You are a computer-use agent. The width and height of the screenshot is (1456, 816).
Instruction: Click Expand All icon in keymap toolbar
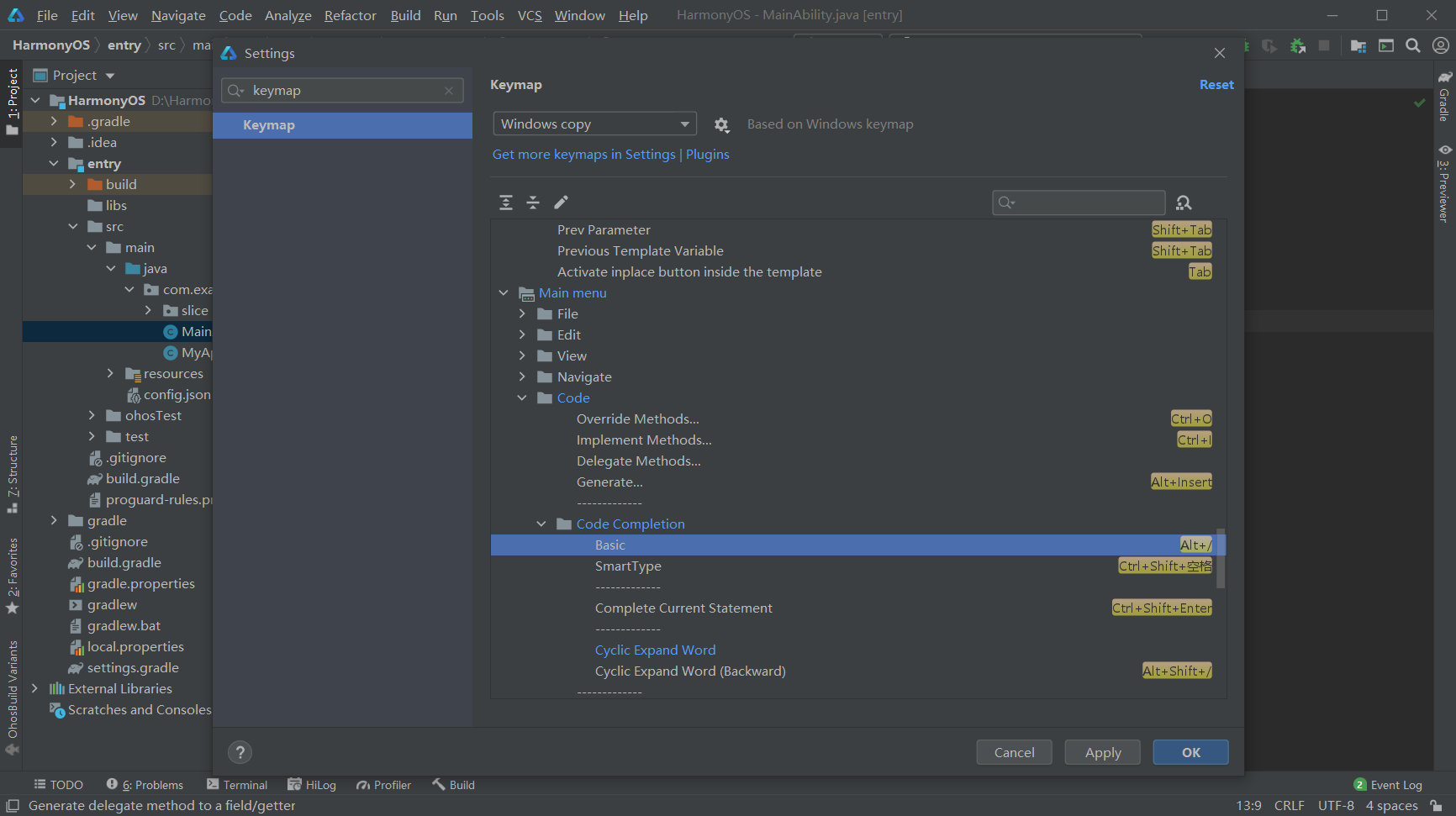[x=506, y=203]
